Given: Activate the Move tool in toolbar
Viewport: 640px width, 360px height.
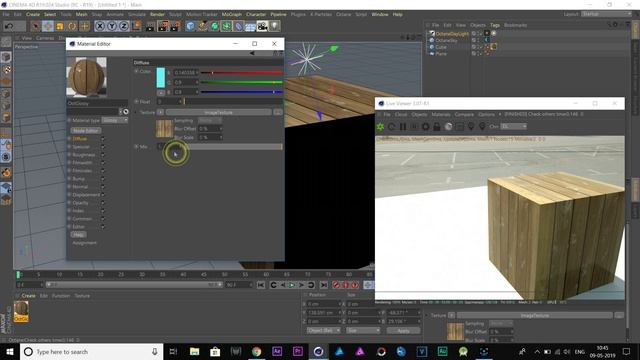Looking at the screenshot, I should (x=47, y=26).
